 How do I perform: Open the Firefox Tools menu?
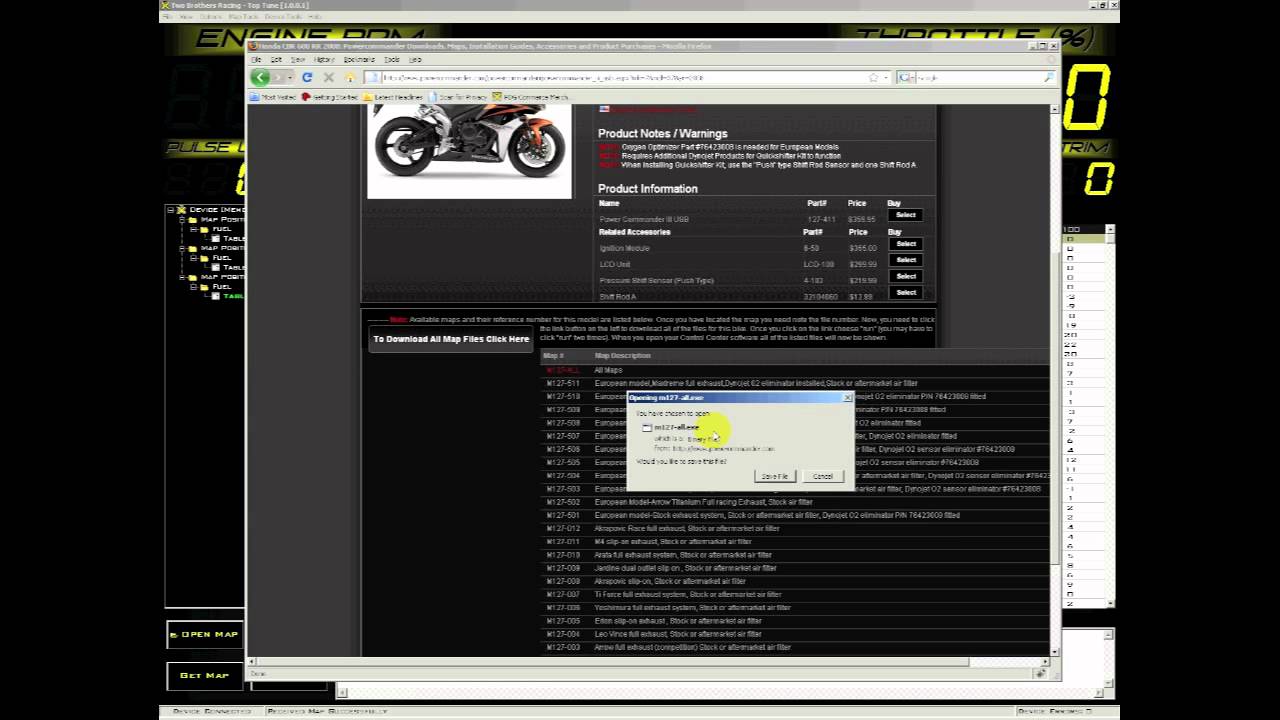[x=391, y=59]
